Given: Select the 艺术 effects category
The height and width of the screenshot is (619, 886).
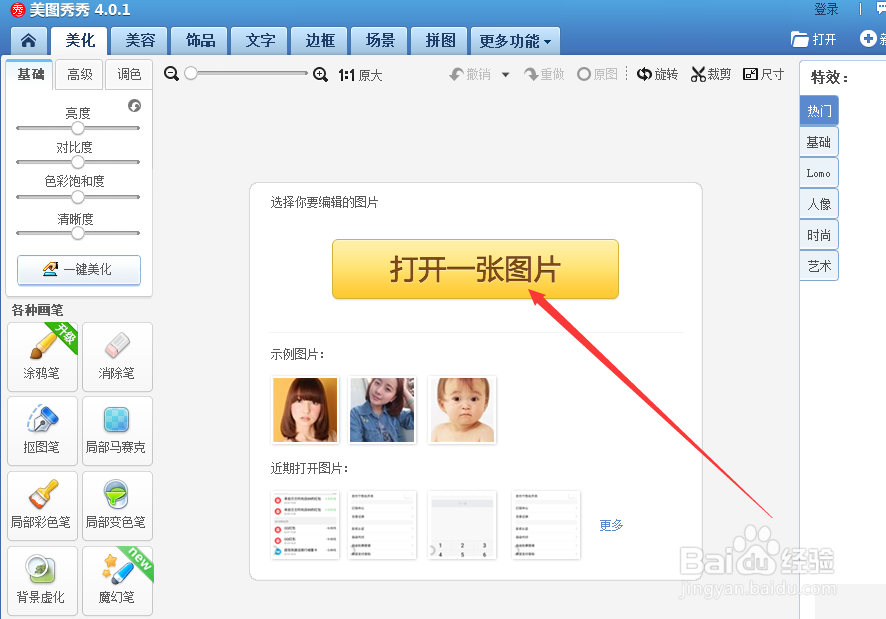Looking at the screenshot, I should (819, 266).
